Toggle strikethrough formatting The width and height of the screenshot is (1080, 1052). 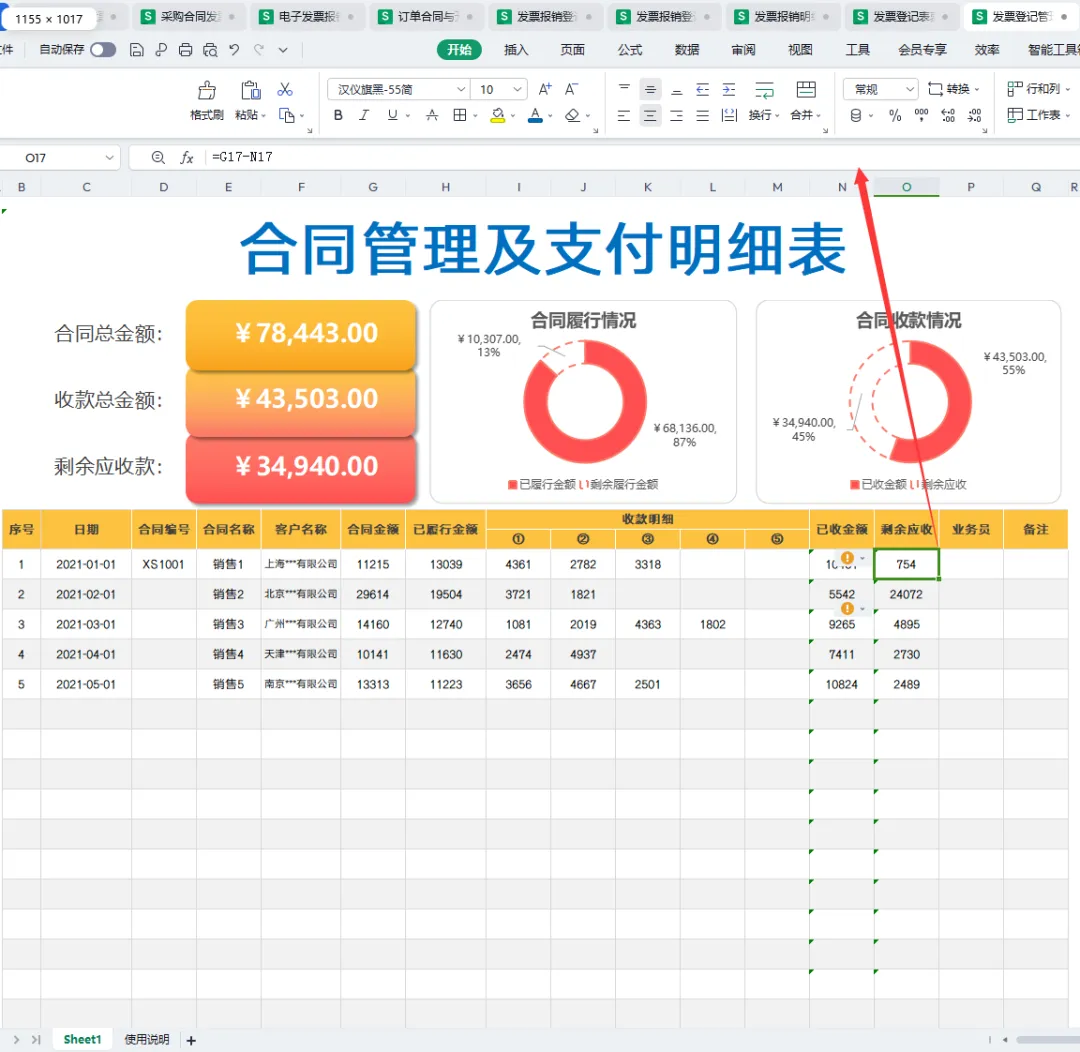tap(432, 115)
